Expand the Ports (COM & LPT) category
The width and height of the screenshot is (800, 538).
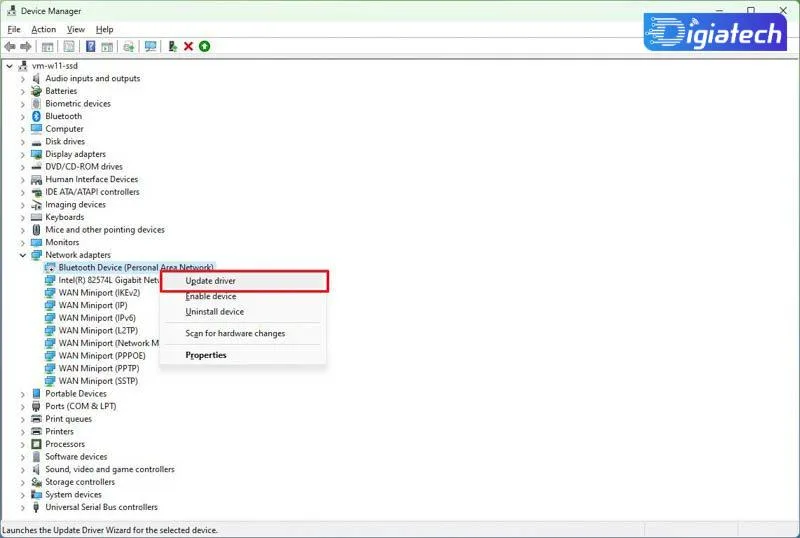(x=22, y=407)
